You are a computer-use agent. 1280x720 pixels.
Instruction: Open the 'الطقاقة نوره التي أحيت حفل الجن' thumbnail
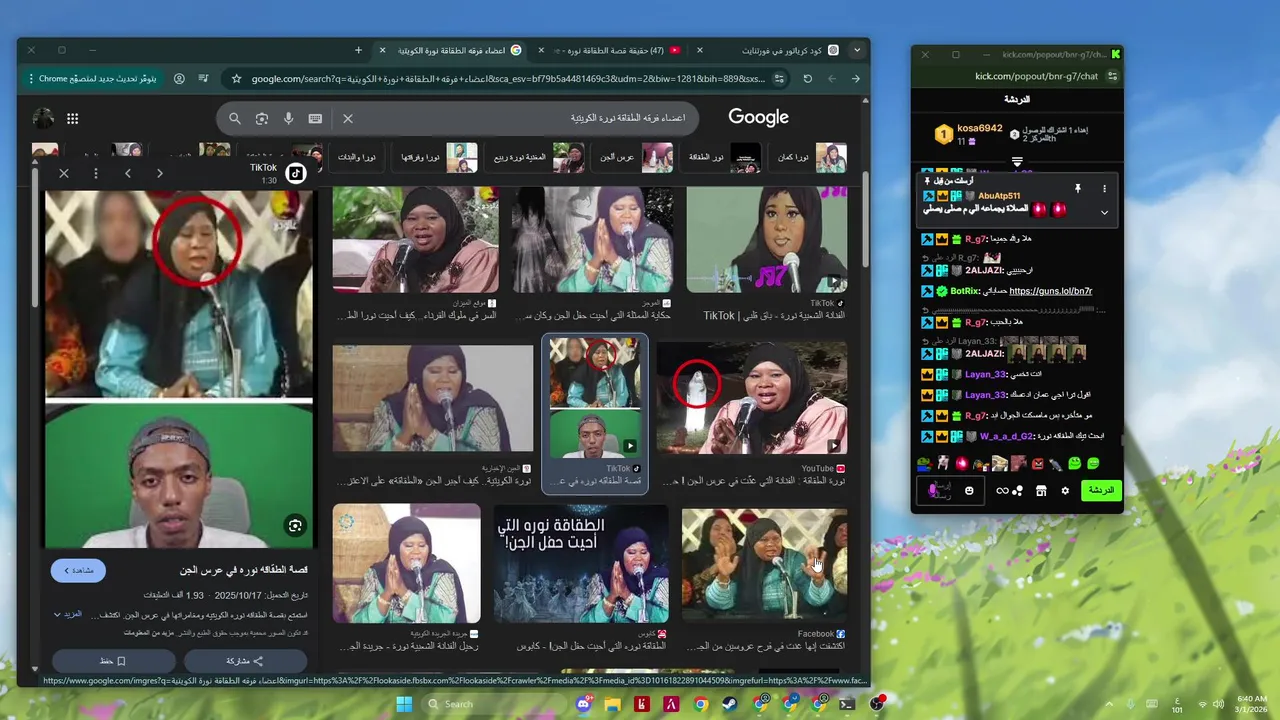[x=581, y=563]
